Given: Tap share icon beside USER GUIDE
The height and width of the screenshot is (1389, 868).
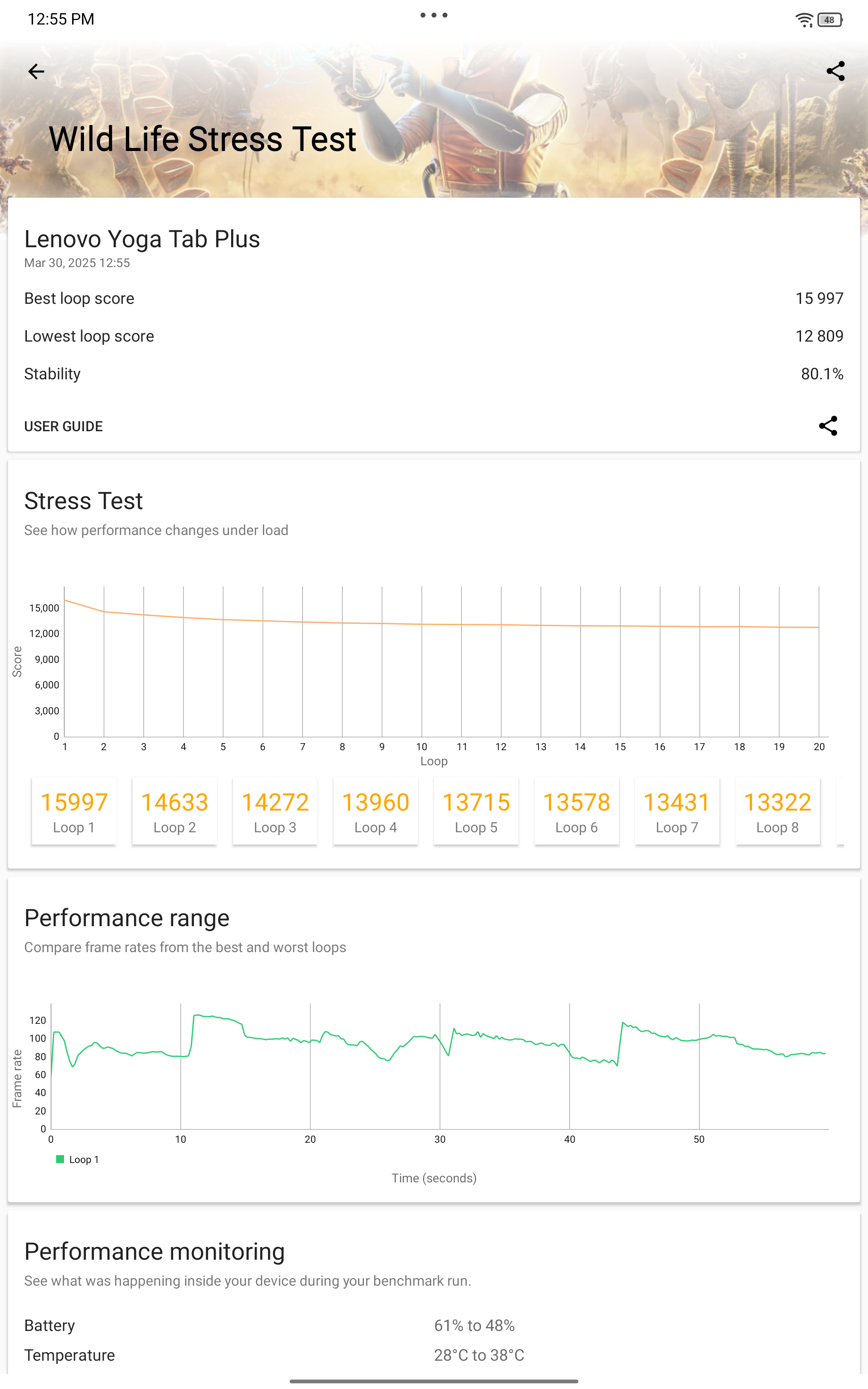Looking at the screenshot, I should (828, 426).
